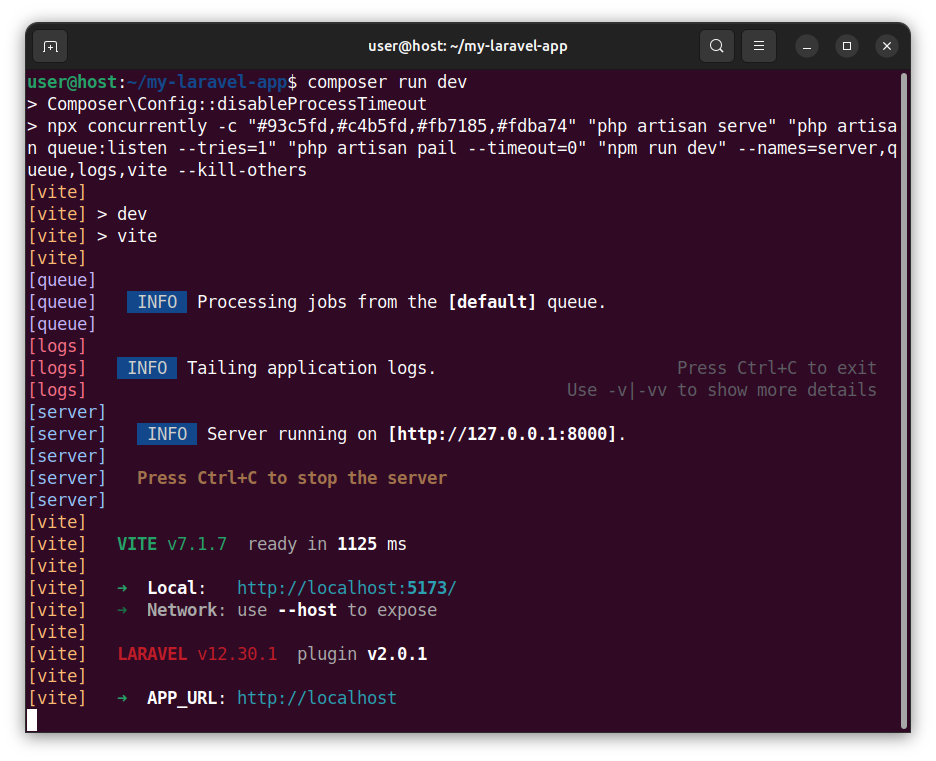Open the APP_URL http://localhost link
The image size is (936, 761).
(x=316, y=698)
